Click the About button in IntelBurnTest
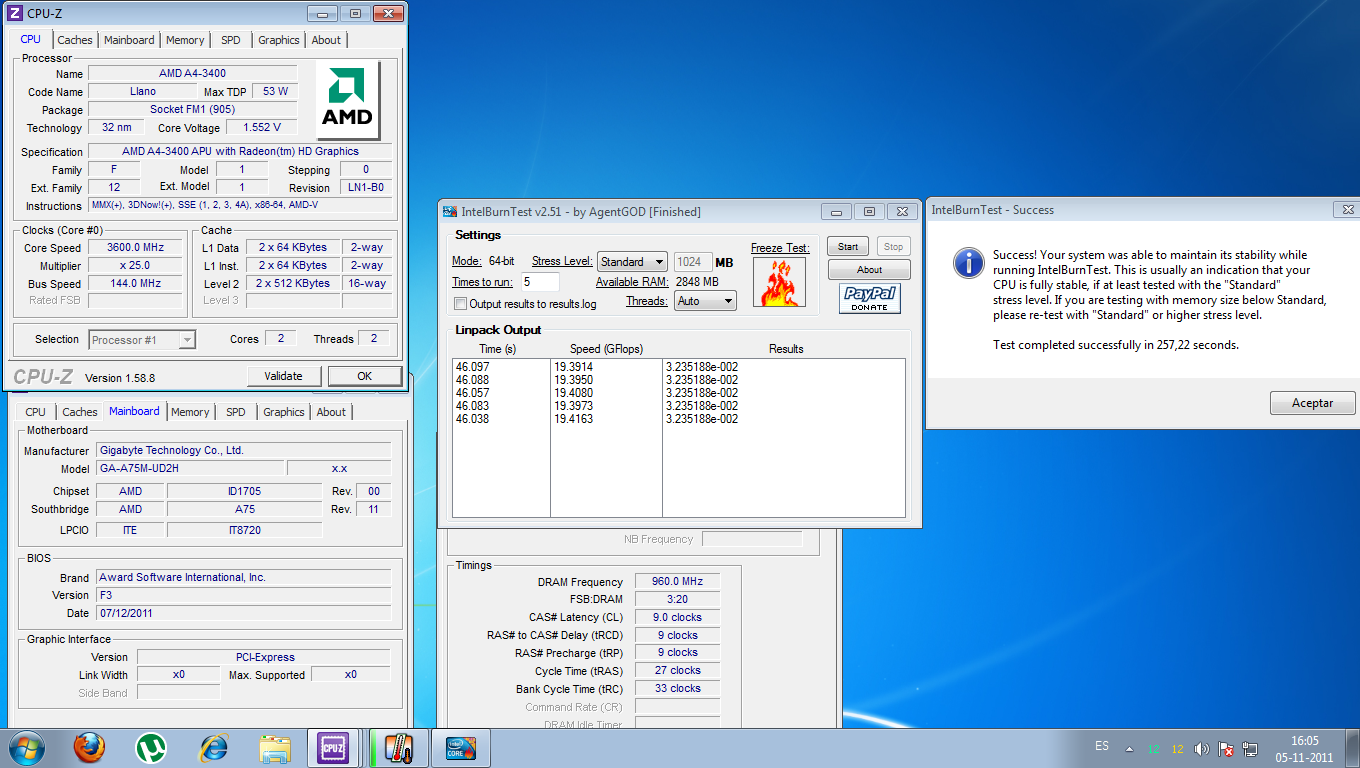The image size is (1360, 768). (869, 270)
